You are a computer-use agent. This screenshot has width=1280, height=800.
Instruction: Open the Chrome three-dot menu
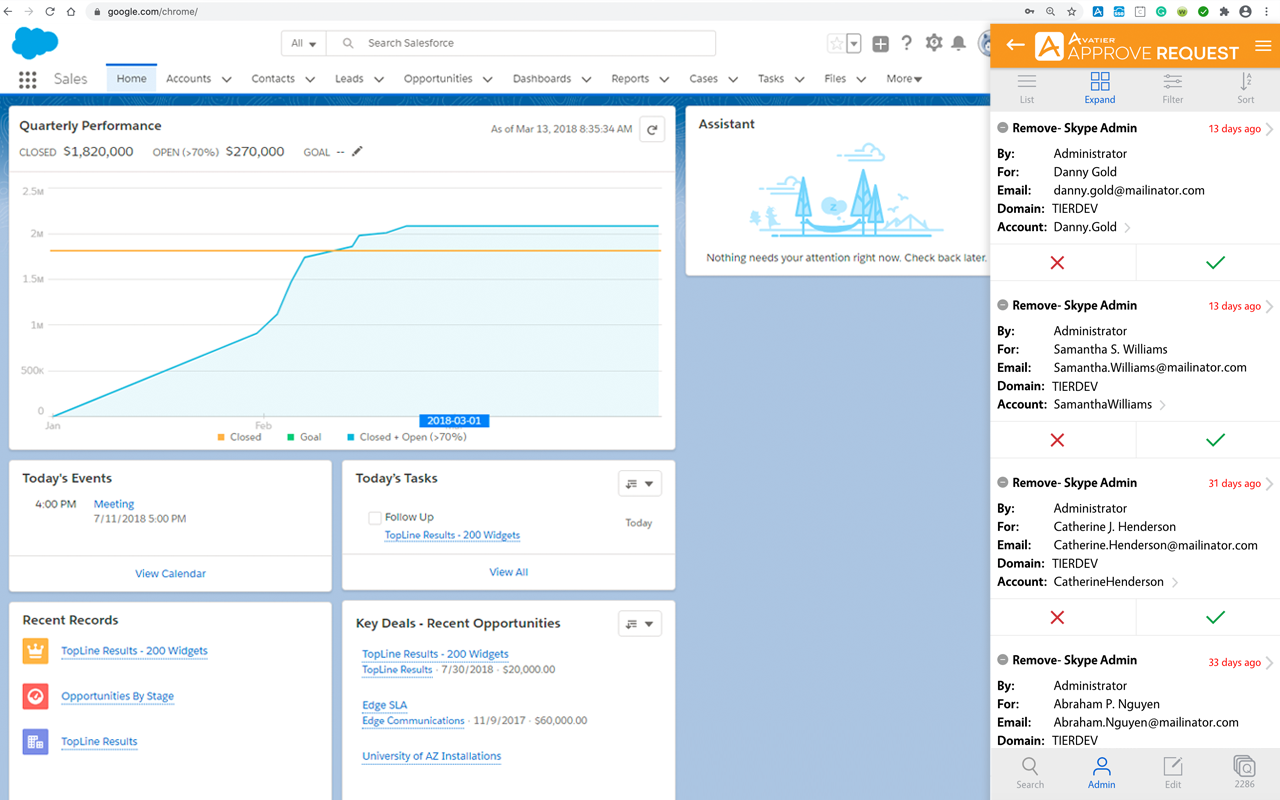click(1267, 12)
